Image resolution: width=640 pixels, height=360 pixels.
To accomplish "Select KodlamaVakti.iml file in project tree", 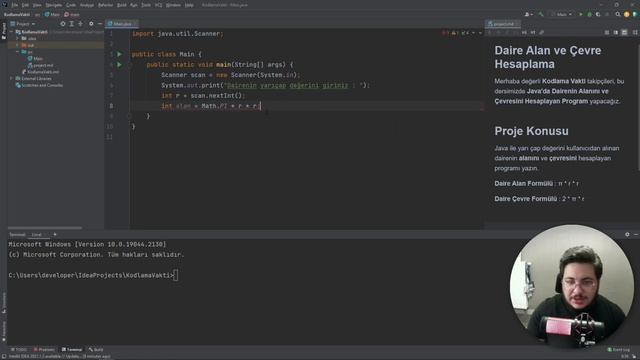I will (40, 72).
